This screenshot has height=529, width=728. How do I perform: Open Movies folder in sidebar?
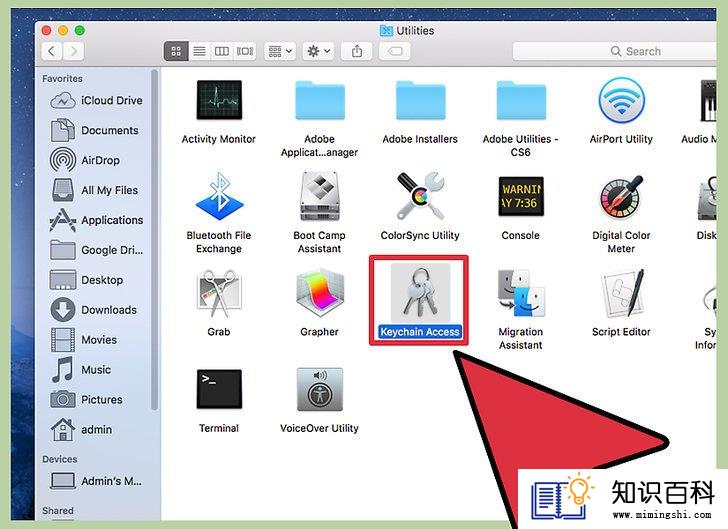click(84, 340)
